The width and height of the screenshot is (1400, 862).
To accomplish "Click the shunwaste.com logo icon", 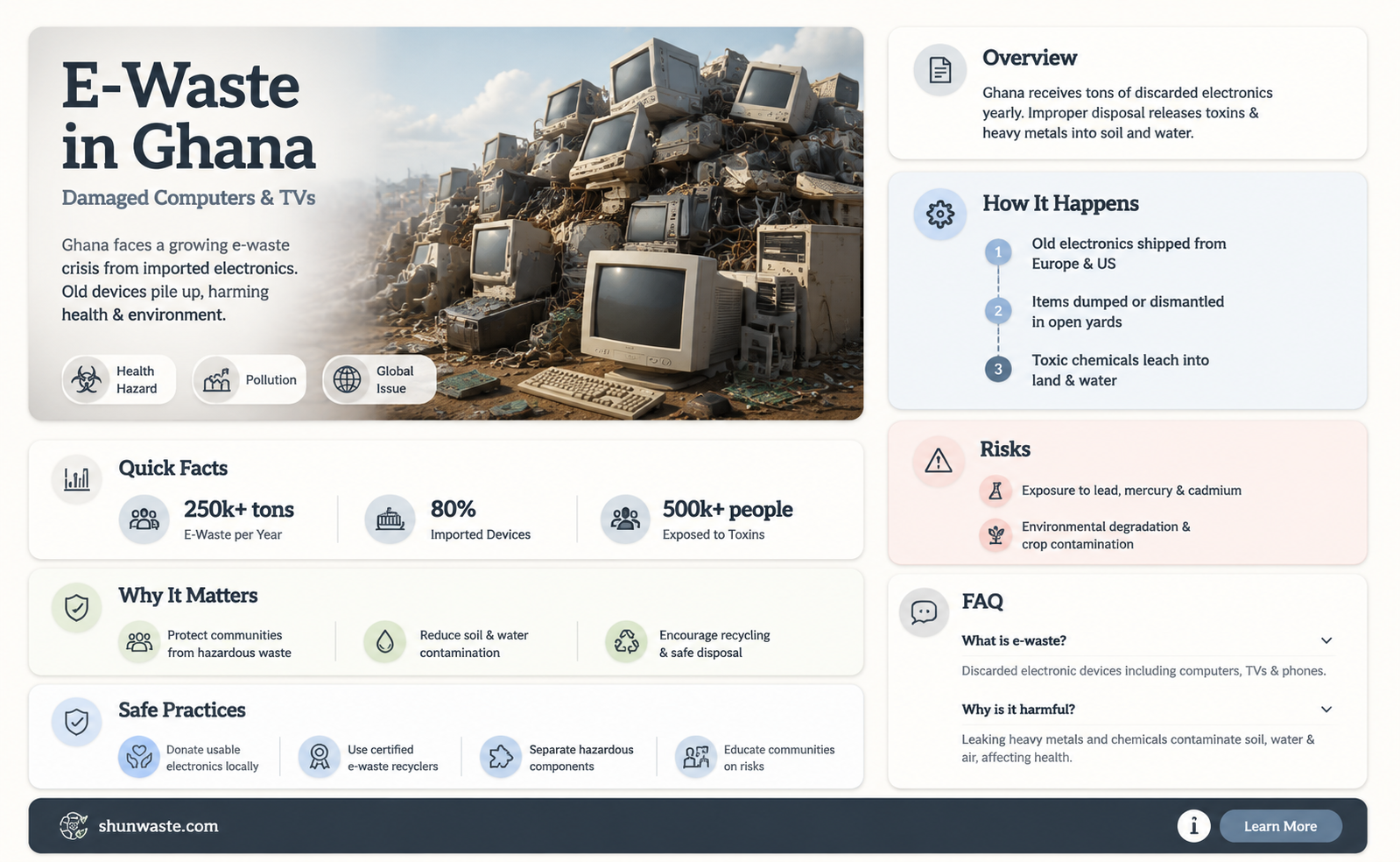I will (x=74, y=826).
